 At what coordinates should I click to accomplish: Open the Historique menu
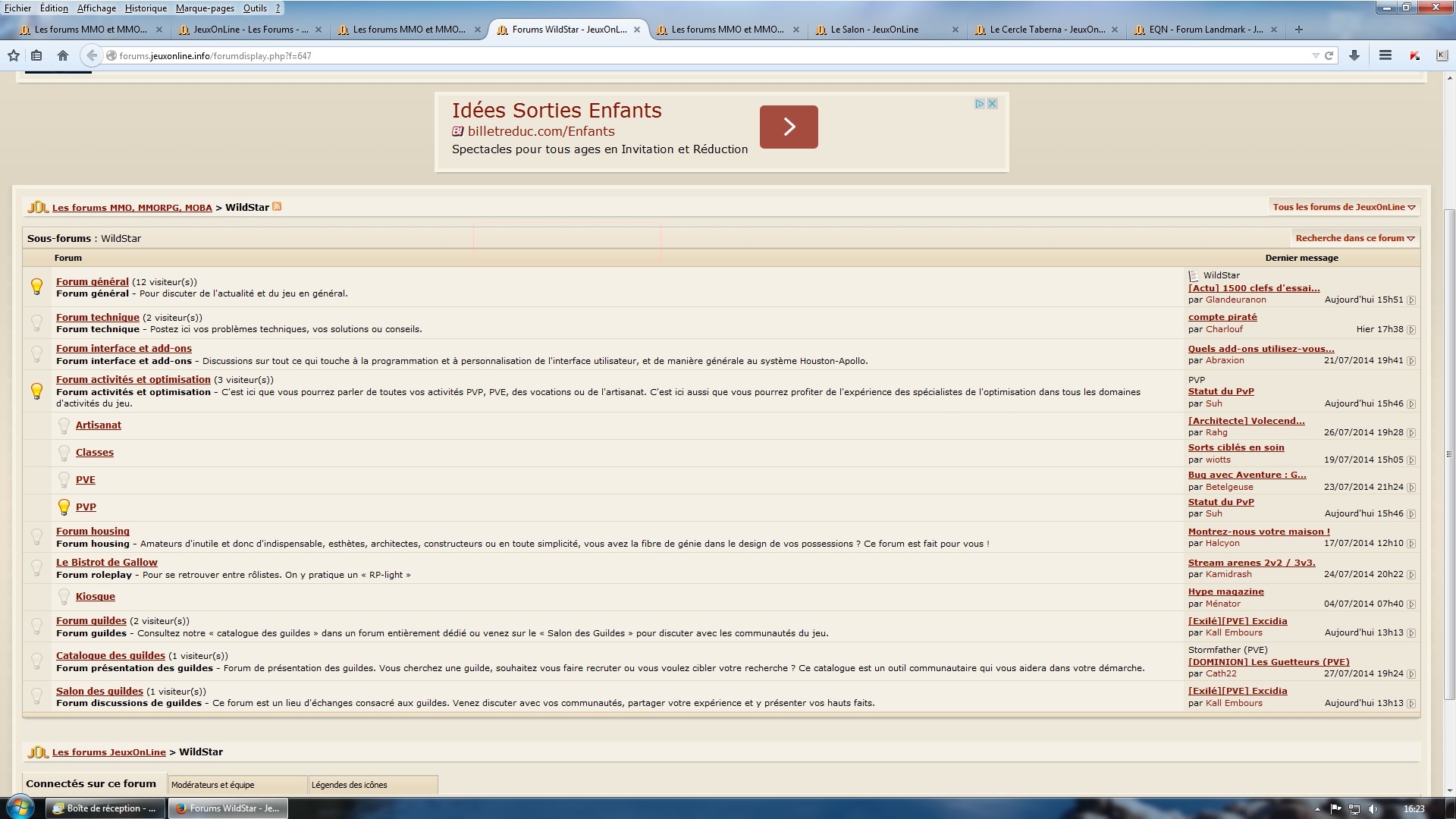pos(146,8)
